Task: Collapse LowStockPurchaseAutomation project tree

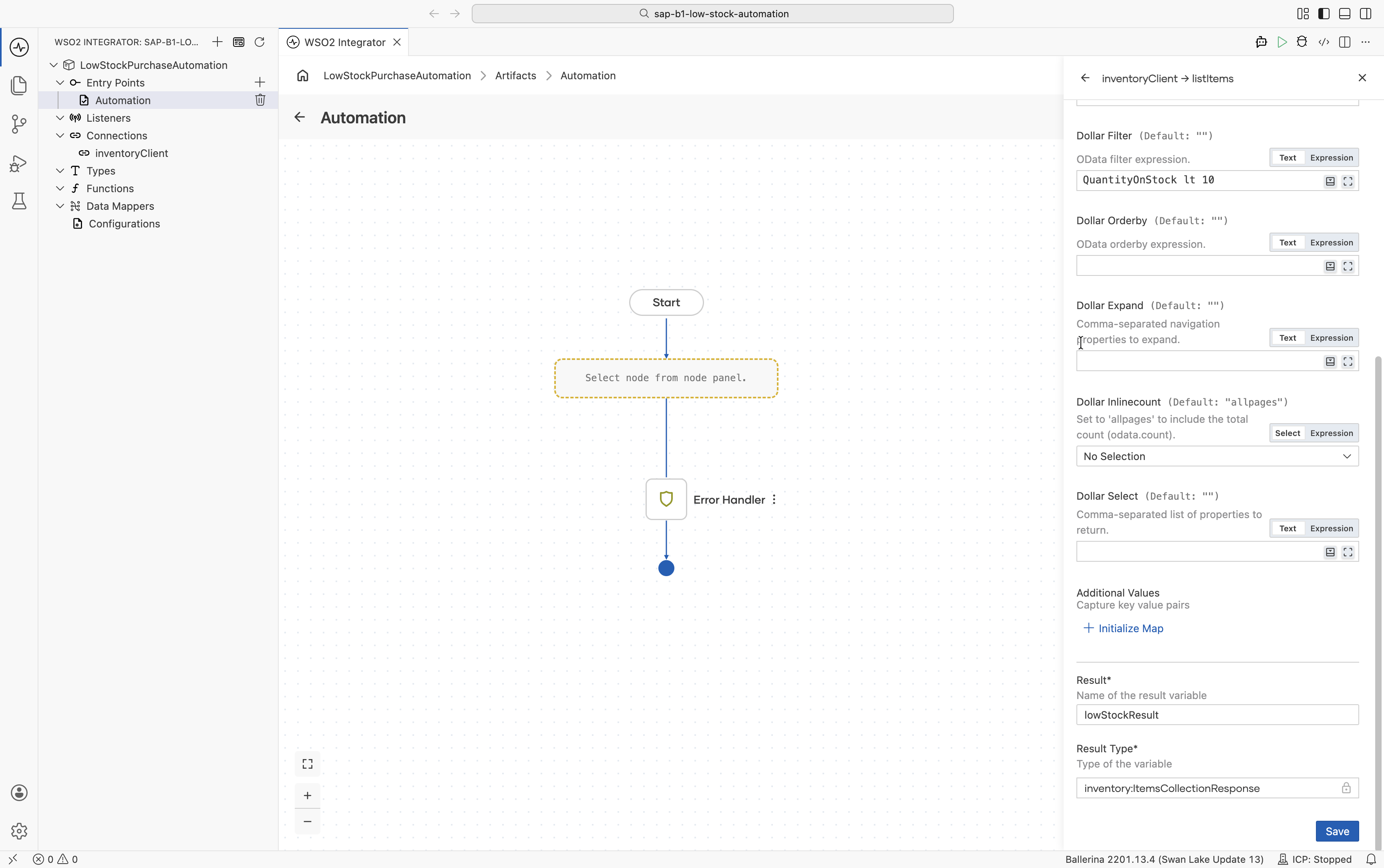Action: click(53, 65)
